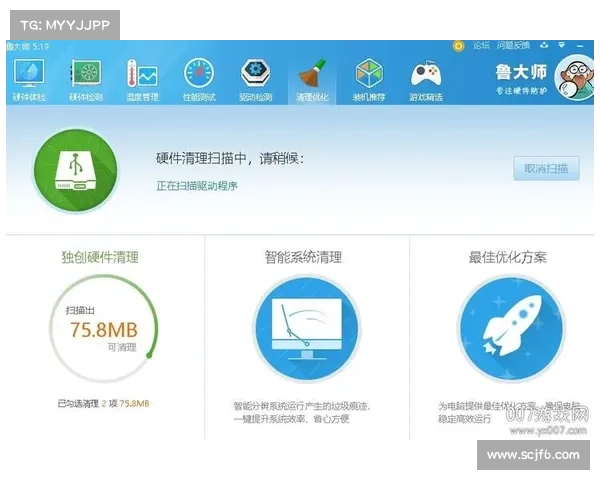Click the 最佳优化方案 heading

click(x=507, y=257)
